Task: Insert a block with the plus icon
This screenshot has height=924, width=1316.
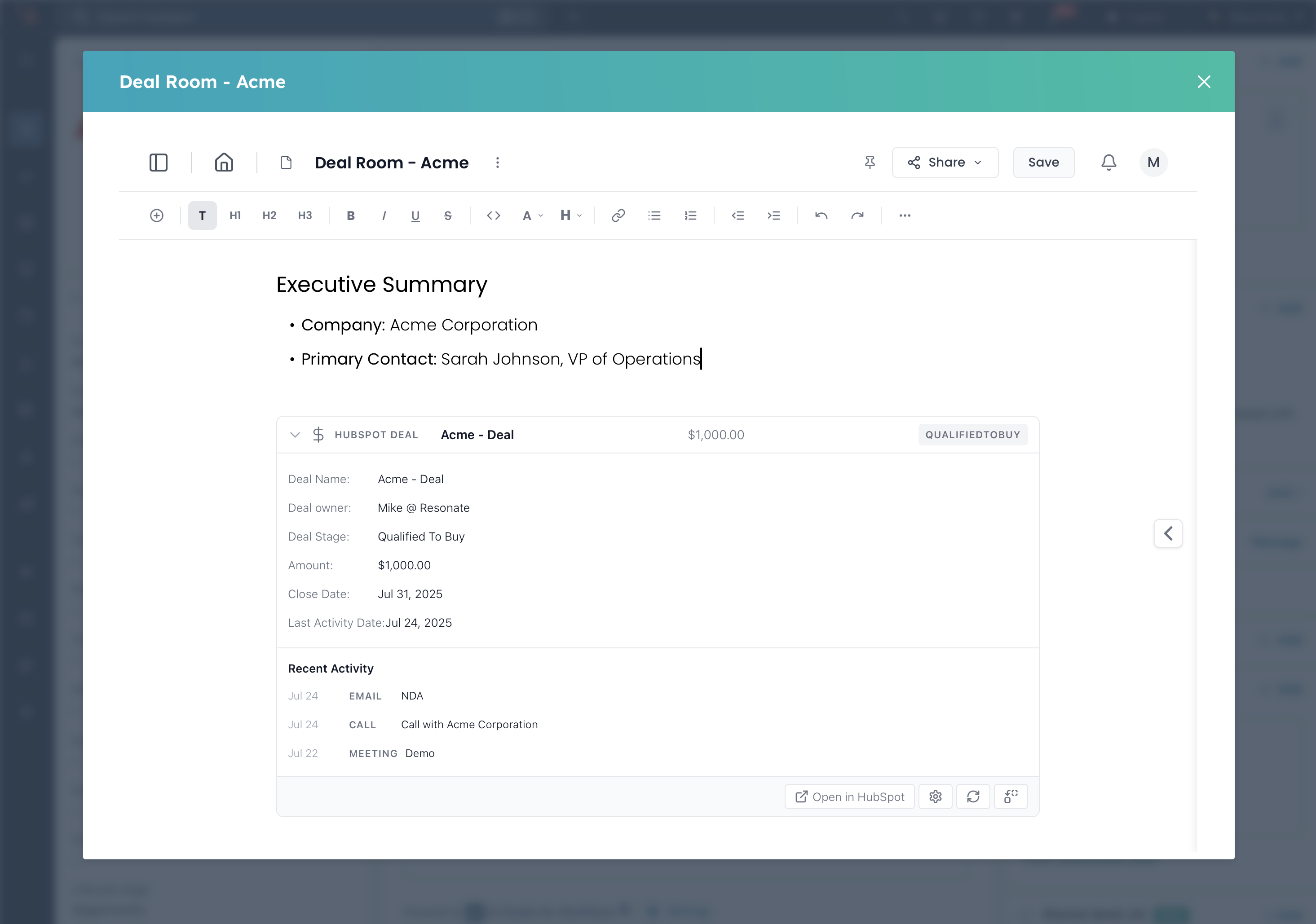Action: pyautogui.click(x=156, y=216)
